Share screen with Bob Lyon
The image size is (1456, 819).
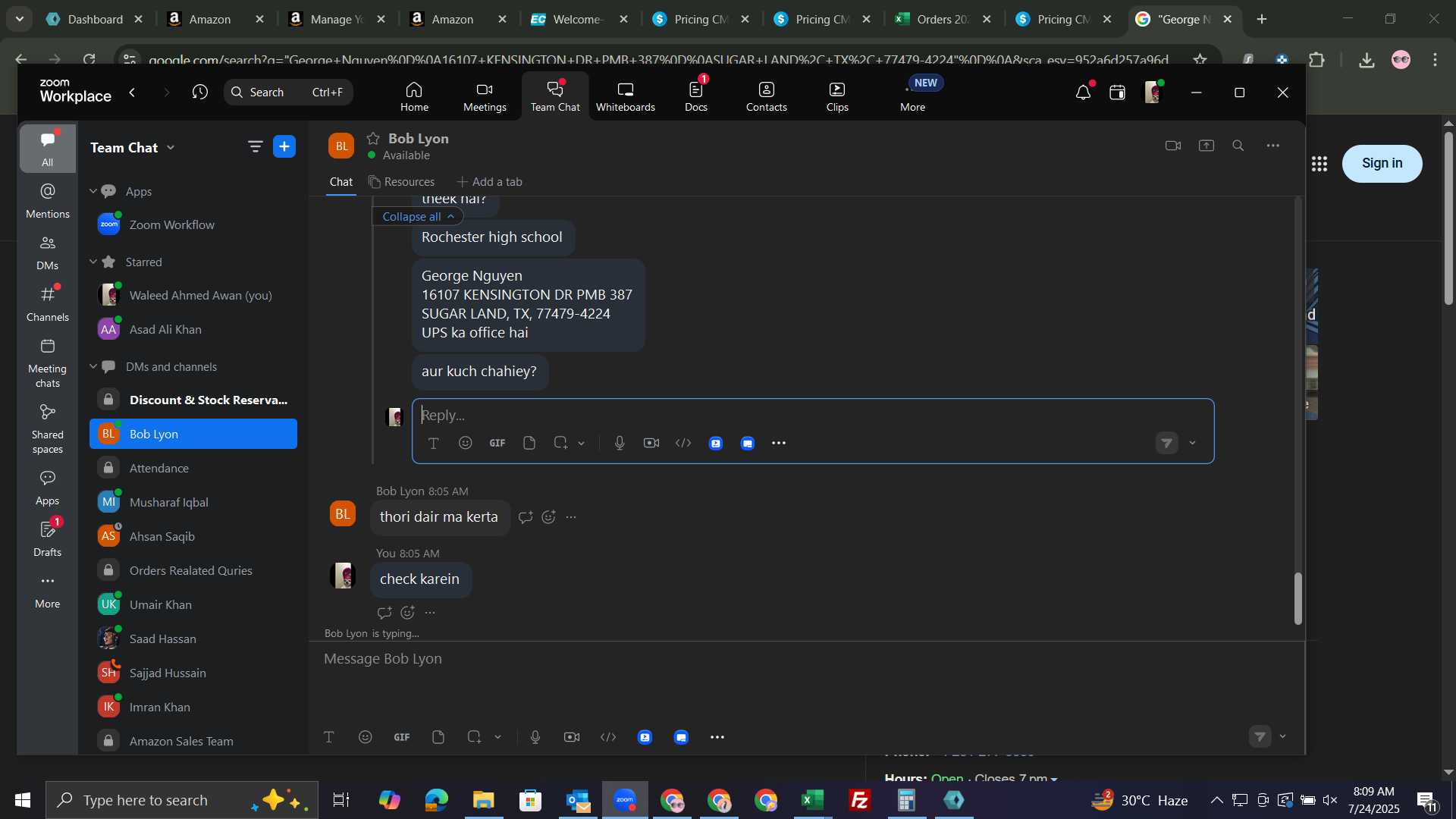click(1207, 146)
